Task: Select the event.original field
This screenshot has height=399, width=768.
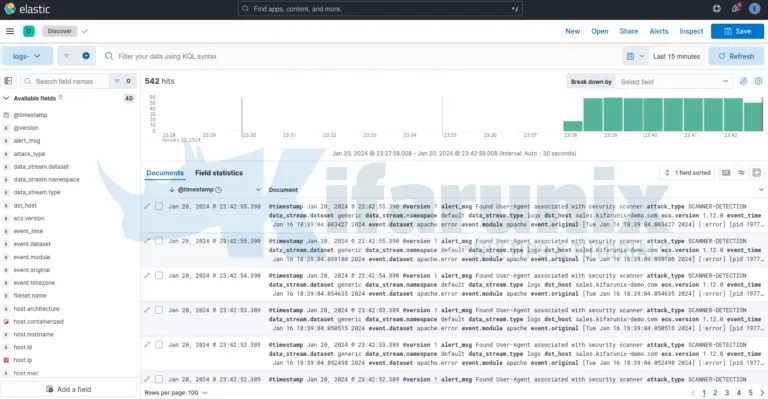Action: coord(32,270)
